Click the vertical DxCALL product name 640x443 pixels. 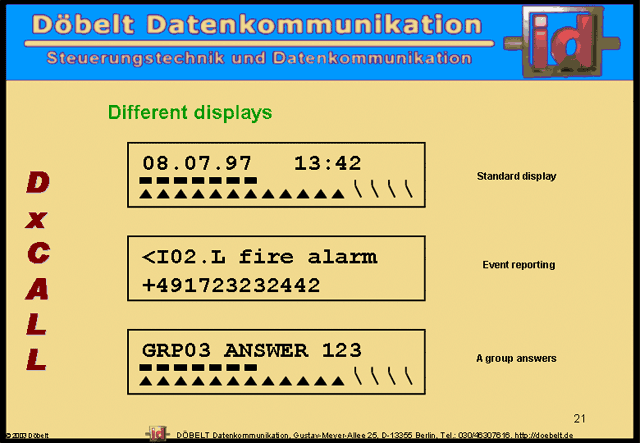(38, 271)
